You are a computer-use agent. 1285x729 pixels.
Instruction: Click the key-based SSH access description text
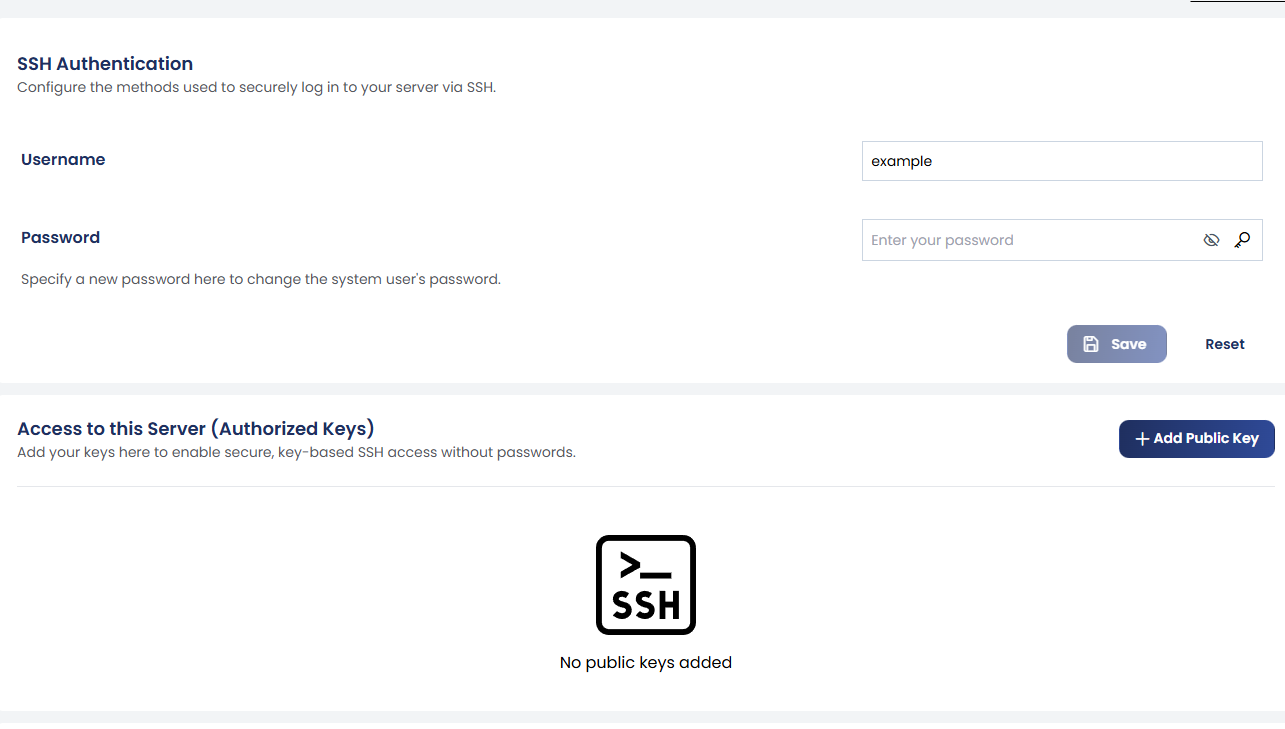[x=296, y=452]
